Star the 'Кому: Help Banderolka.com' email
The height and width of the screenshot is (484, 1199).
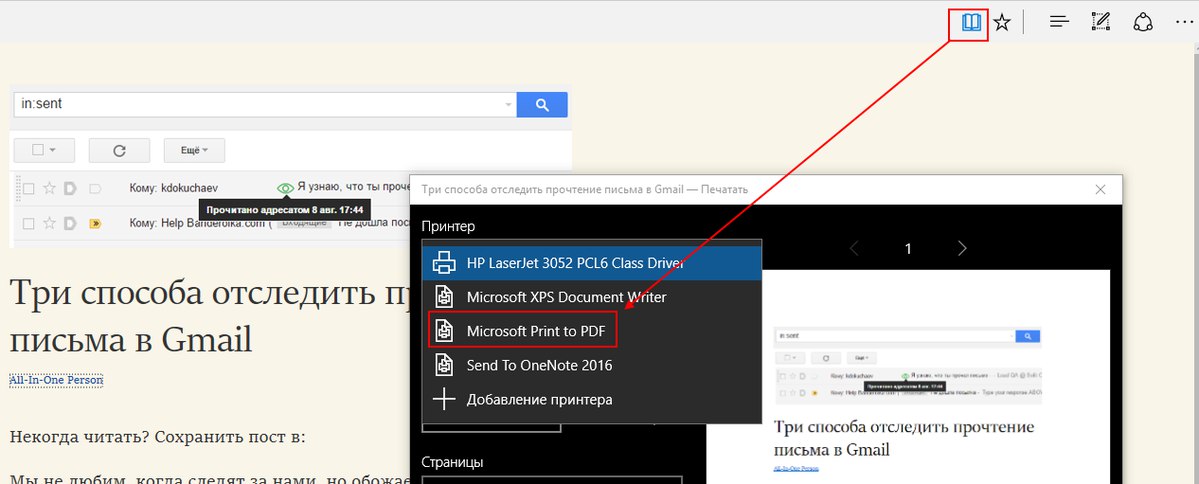[49, 223]
